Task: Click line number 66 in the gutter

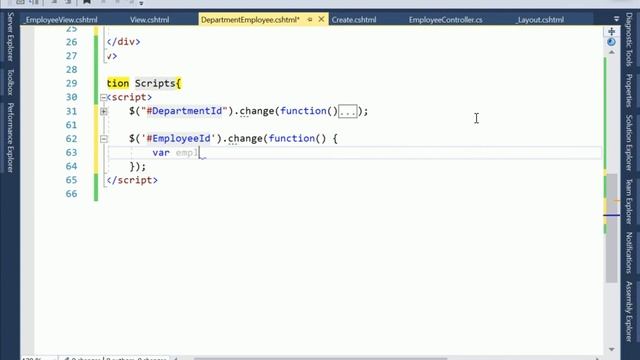Action: 71,194
